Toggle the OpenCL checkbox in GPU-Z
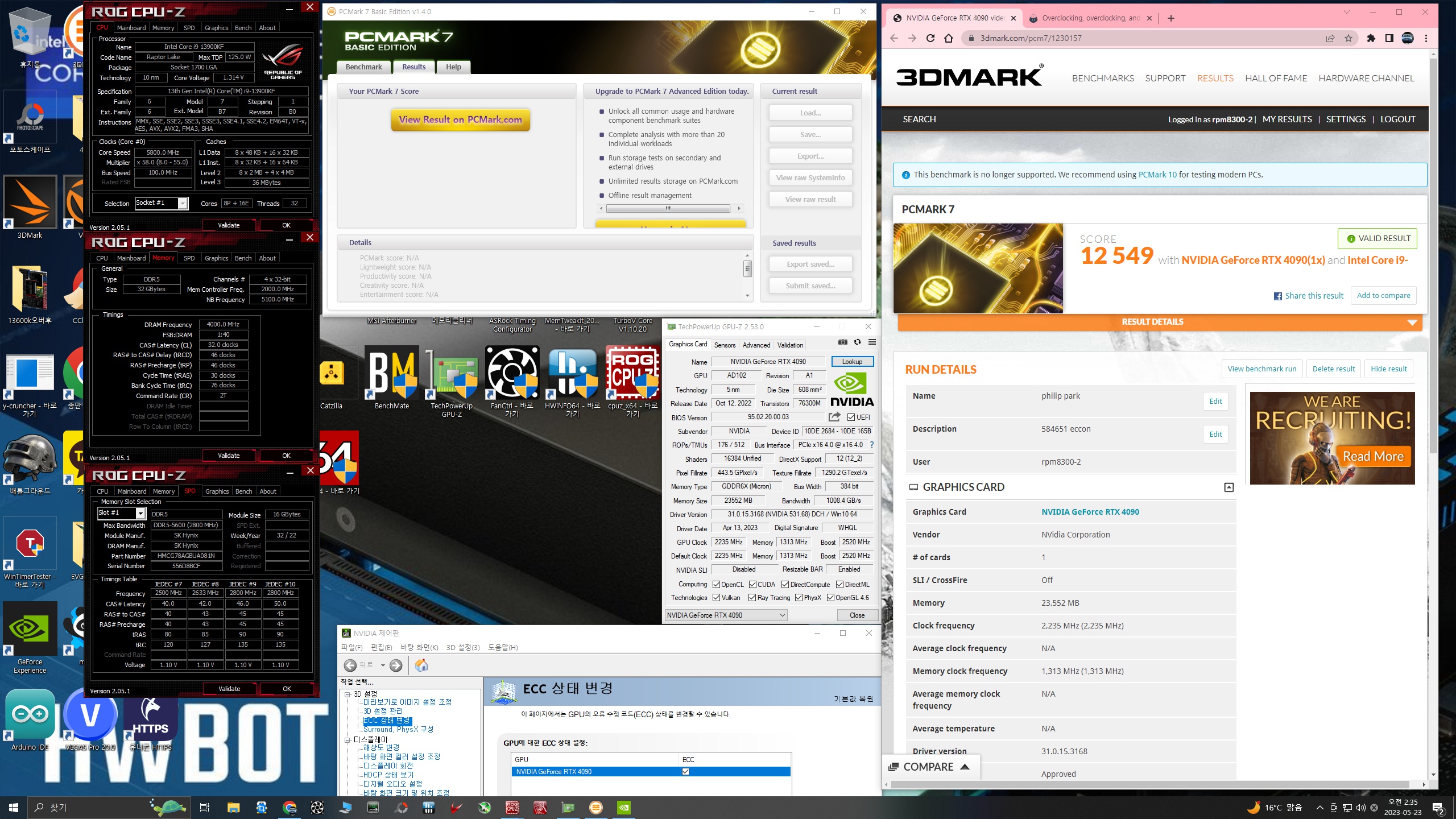Image resolution: width=1456 pixels, height=819 pixels. (x=716, y=584)
